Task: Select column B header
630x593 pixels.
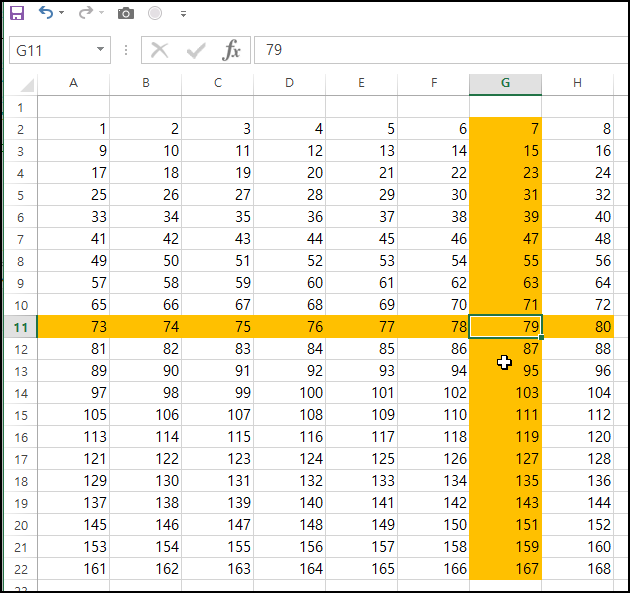Action: 145,84
